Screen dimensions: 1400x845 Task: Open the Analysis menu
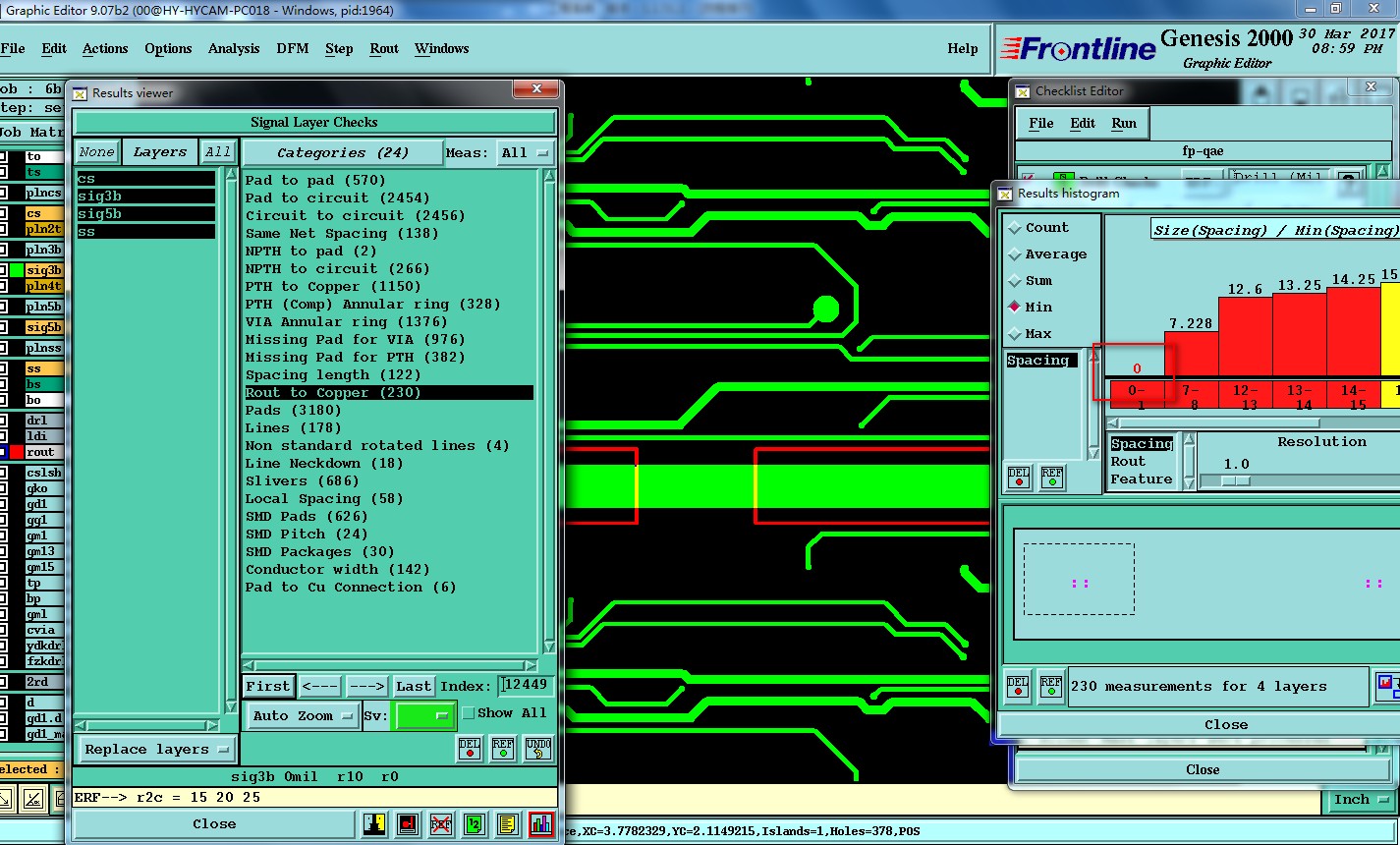pyautogui.click(x=234, y=48)
